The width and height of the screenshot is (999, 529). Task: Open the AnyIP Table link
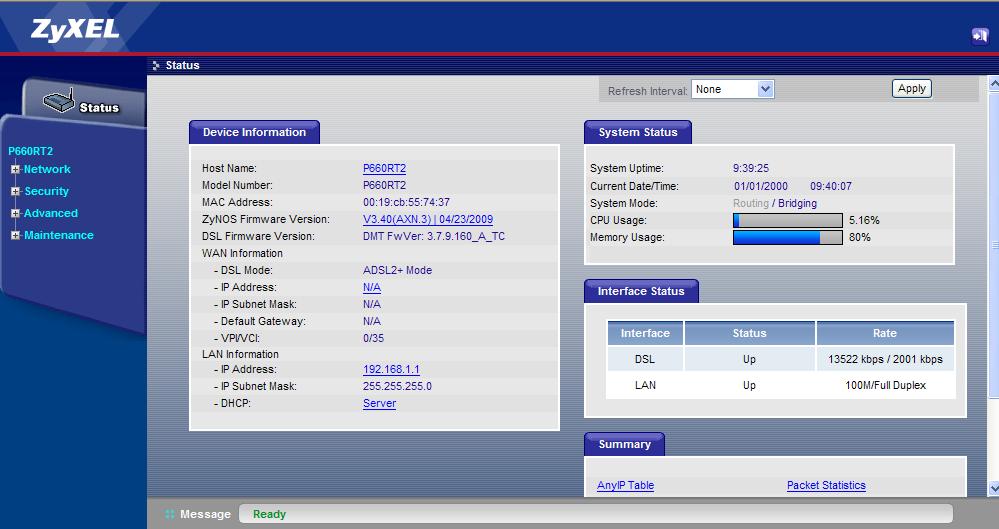click(x=626, y=485)
